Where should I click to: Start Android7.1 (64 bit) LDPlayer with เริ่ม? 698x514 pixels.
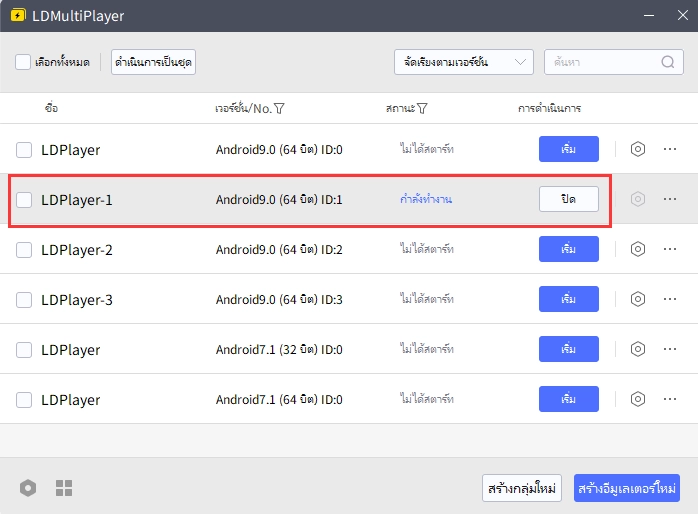click(568, 399)
